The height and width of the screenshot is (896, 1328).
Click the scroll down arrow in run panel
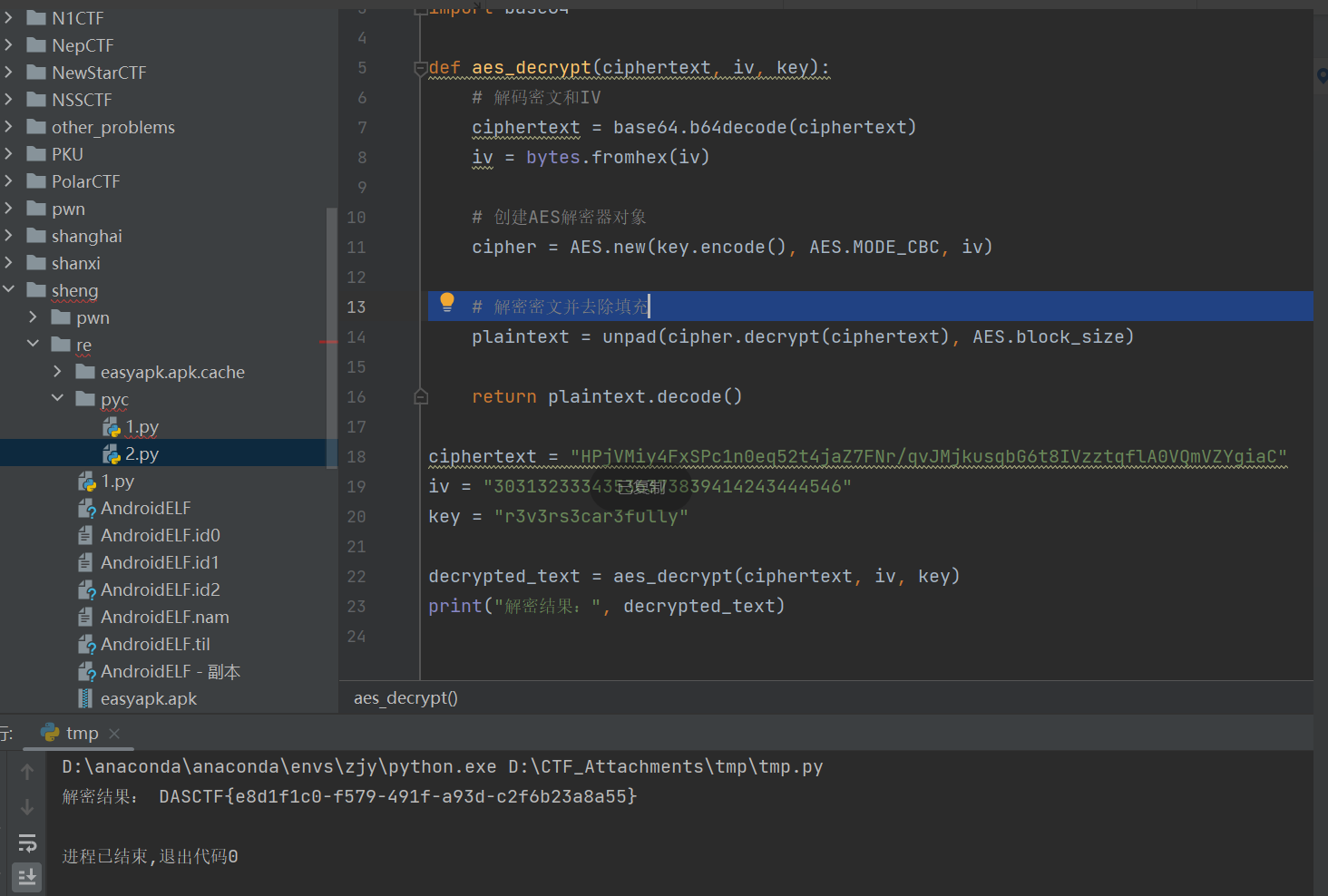pos(27,807)
